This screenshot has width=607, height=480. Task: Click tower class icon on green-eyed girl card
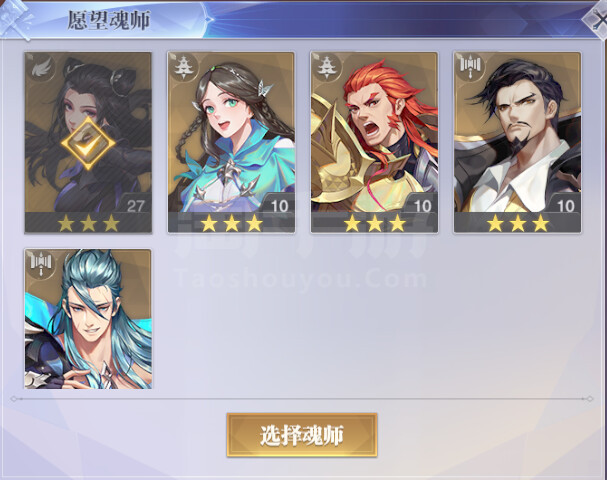185,68
